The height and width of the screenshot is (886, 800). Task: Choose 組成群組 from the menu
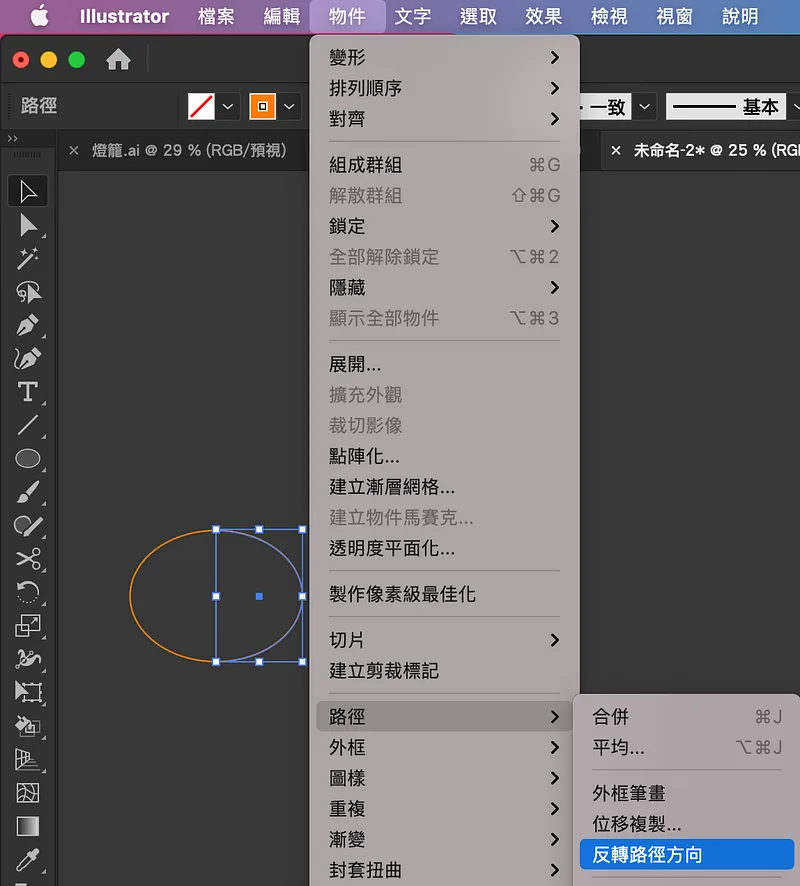[x=444, y=165]
